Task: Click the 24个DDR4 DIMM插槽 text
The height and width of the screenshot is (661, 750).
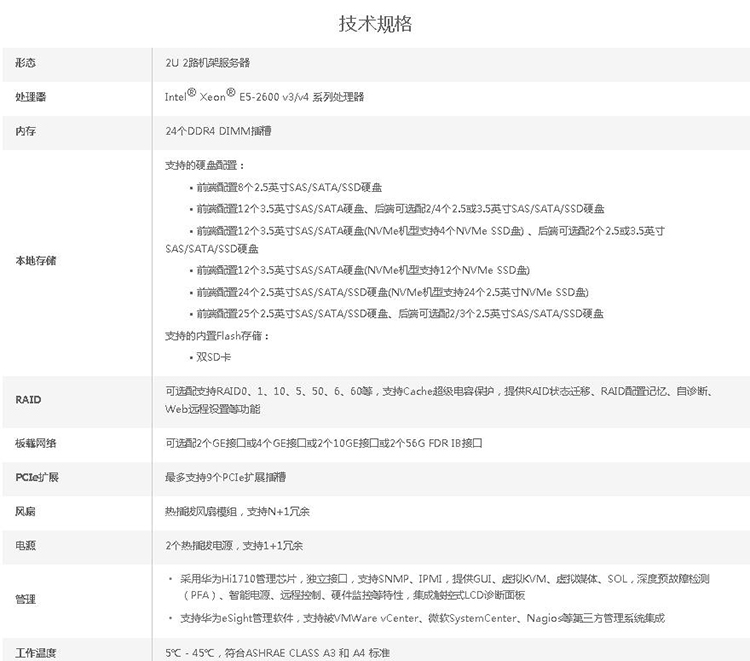Action: [218, 131]
